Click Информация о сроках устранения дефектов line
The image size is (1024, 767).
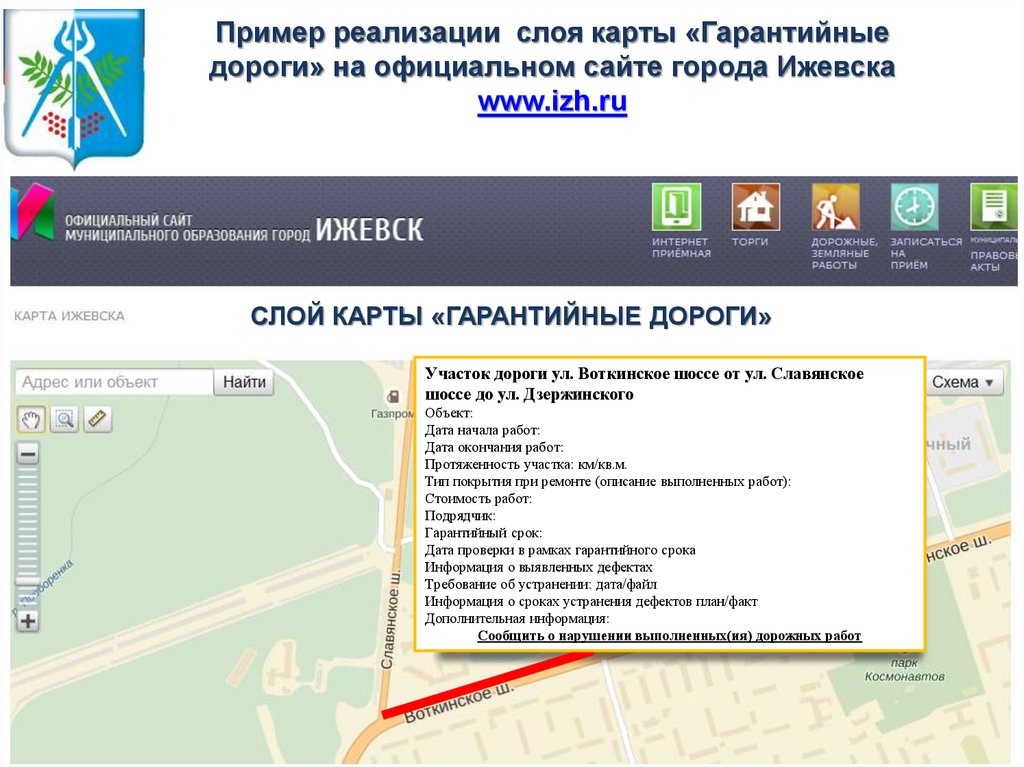[591, 602]
